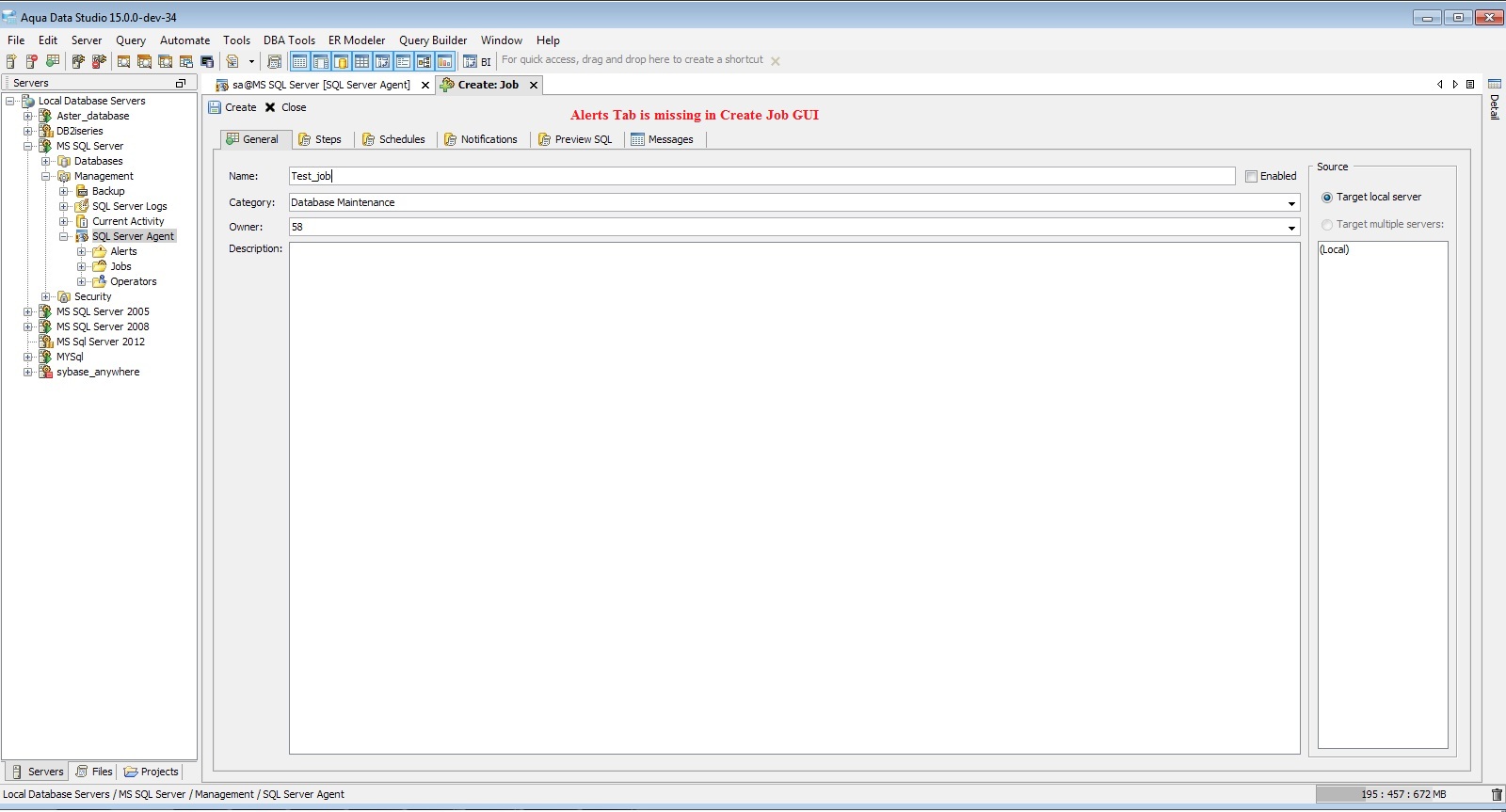
Task: Click in the job Name input field
Action: point(762,176)
